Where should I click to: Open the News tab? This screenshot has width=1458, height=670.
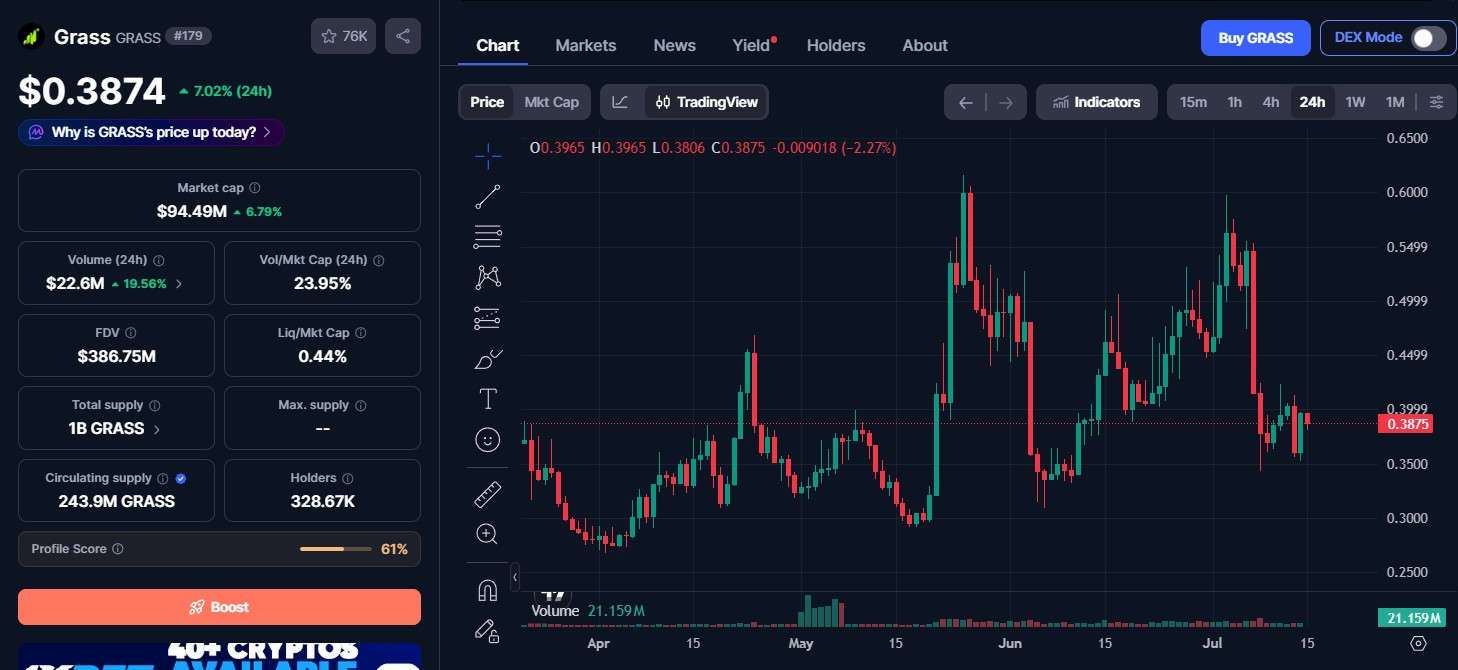point(675,45)
